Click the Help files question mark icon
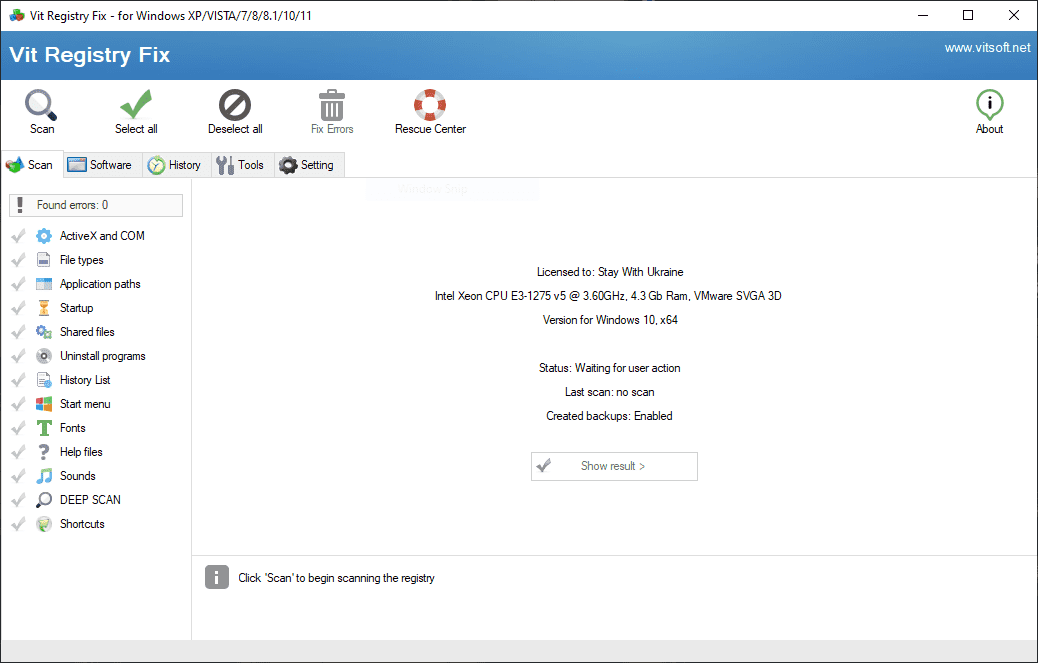 (44, 452)
